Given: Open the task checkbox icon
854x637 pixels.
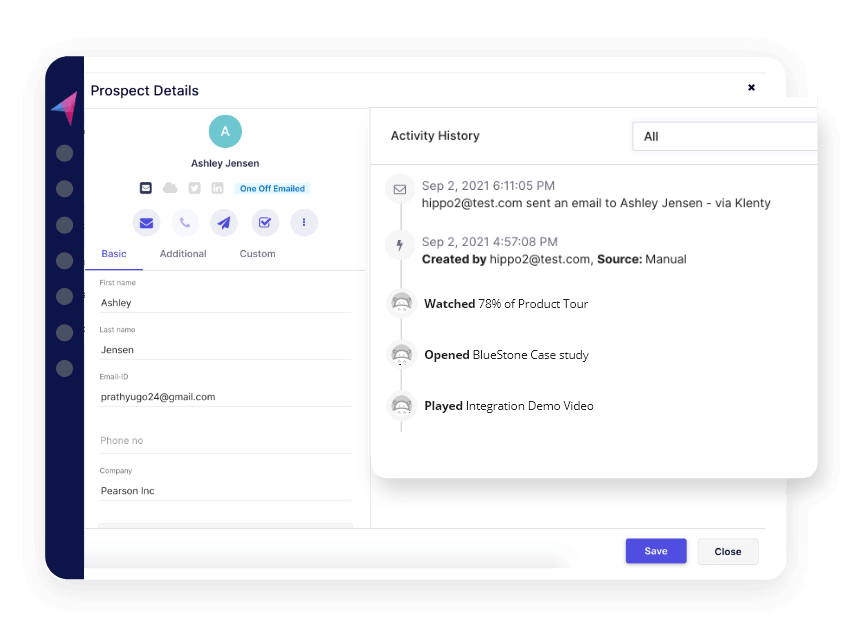Looking at the screenshot, I should [x=264, y=222].
